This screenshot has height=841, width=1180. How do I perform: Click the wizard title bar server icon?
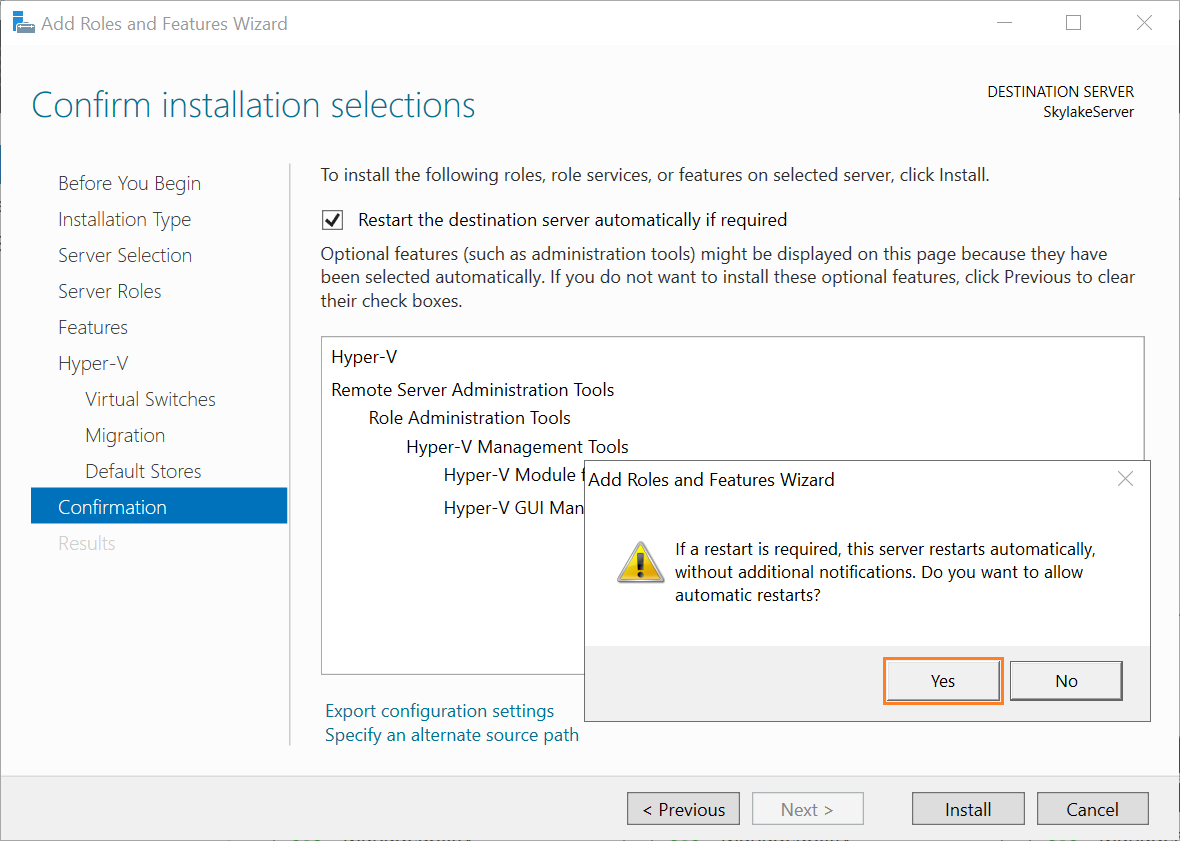click(23, 23)
